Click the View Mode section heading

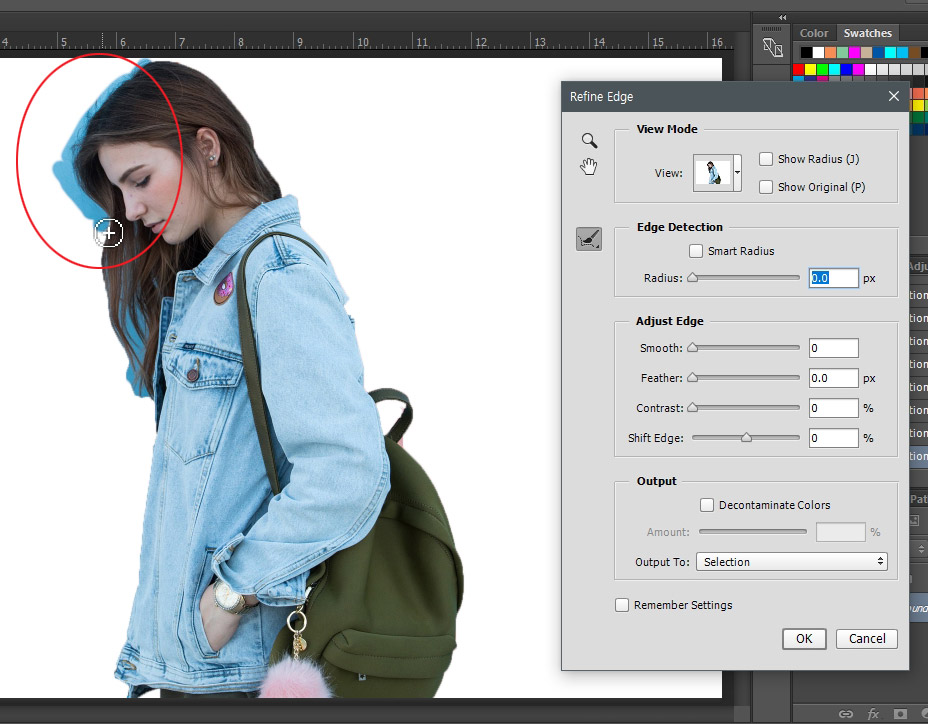(667, 129)
